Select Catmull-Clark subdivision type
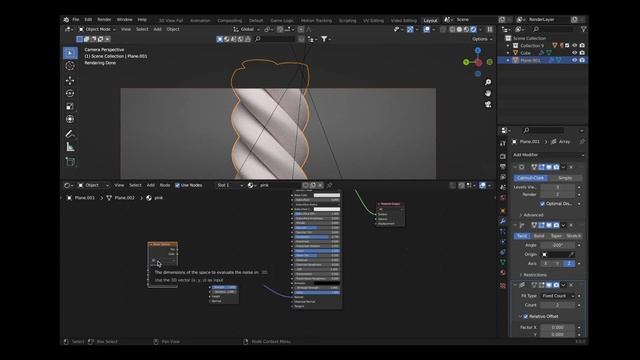Image resolution: width=640 pixels, height=360 pixels. point(531,178)
